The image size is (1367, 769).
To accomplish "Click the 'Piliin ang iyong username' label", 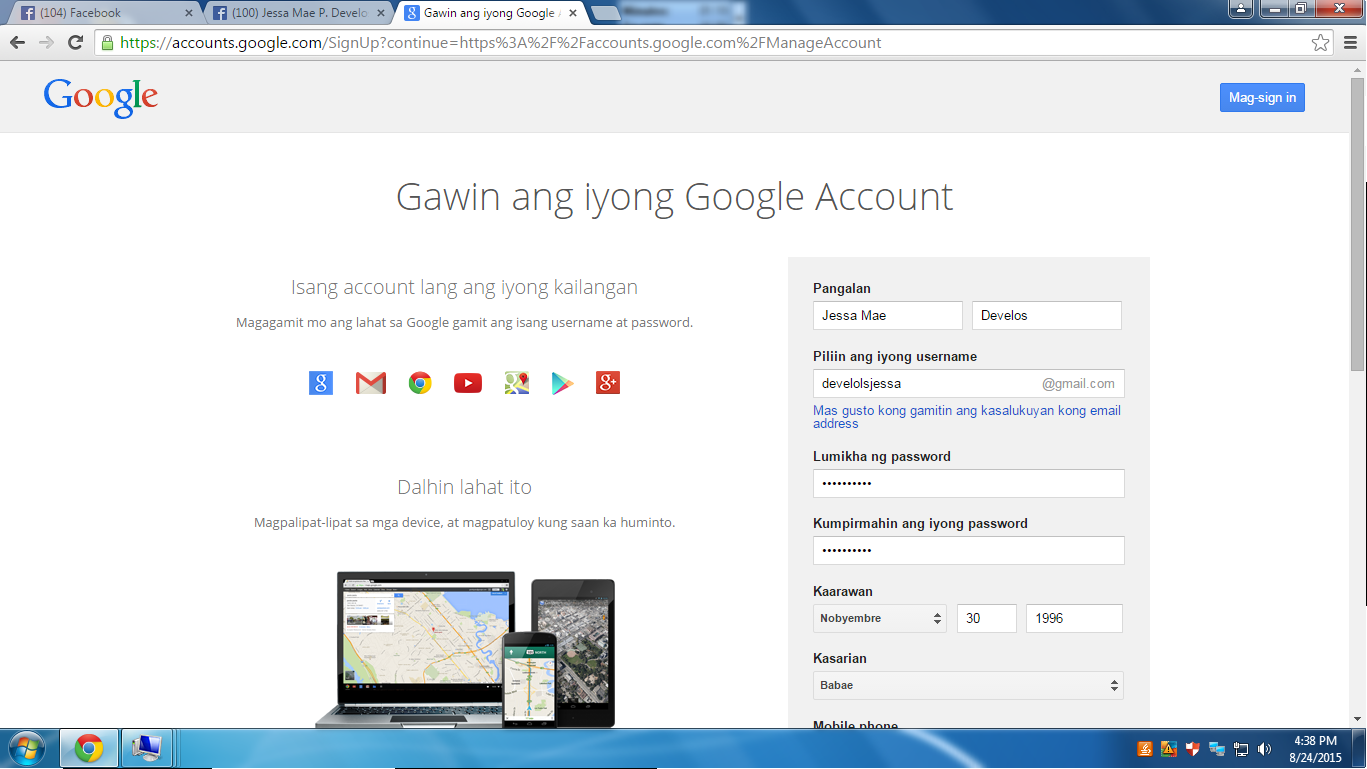I will (895, 356).
